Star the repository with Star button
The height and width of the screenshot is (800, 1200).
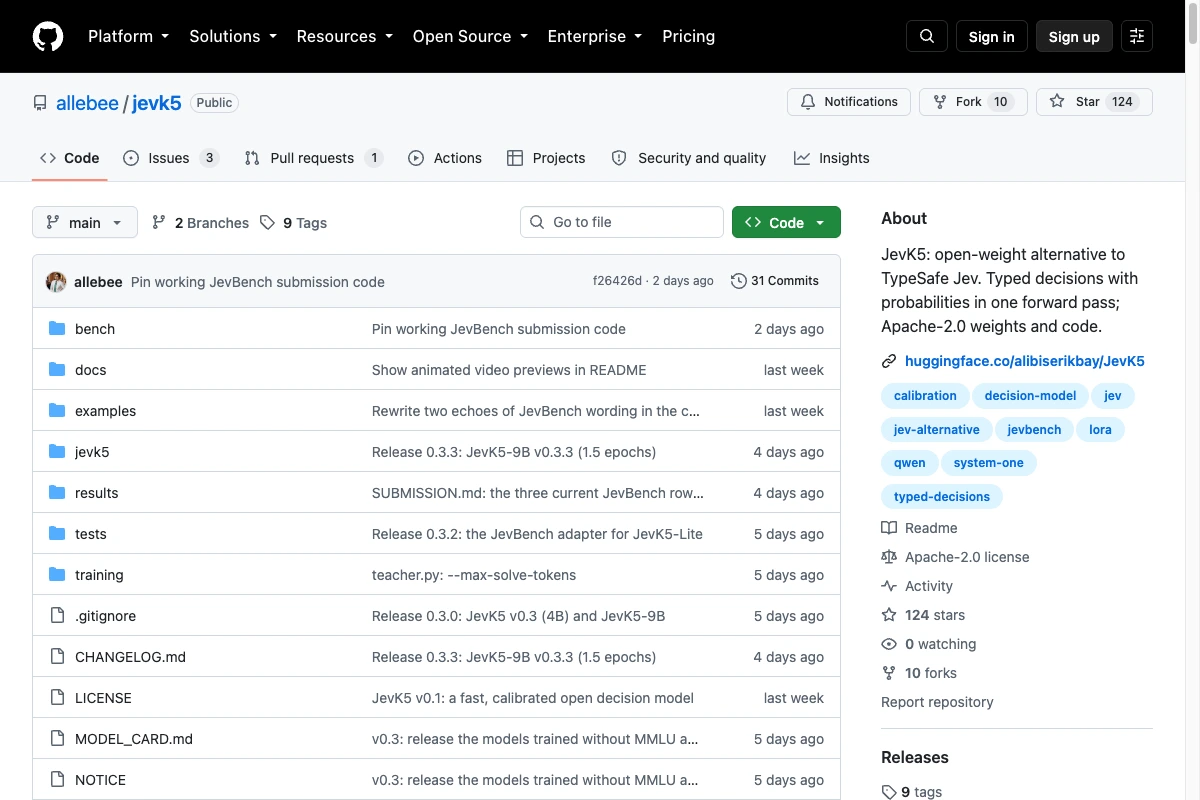(x=1094, y=102)
